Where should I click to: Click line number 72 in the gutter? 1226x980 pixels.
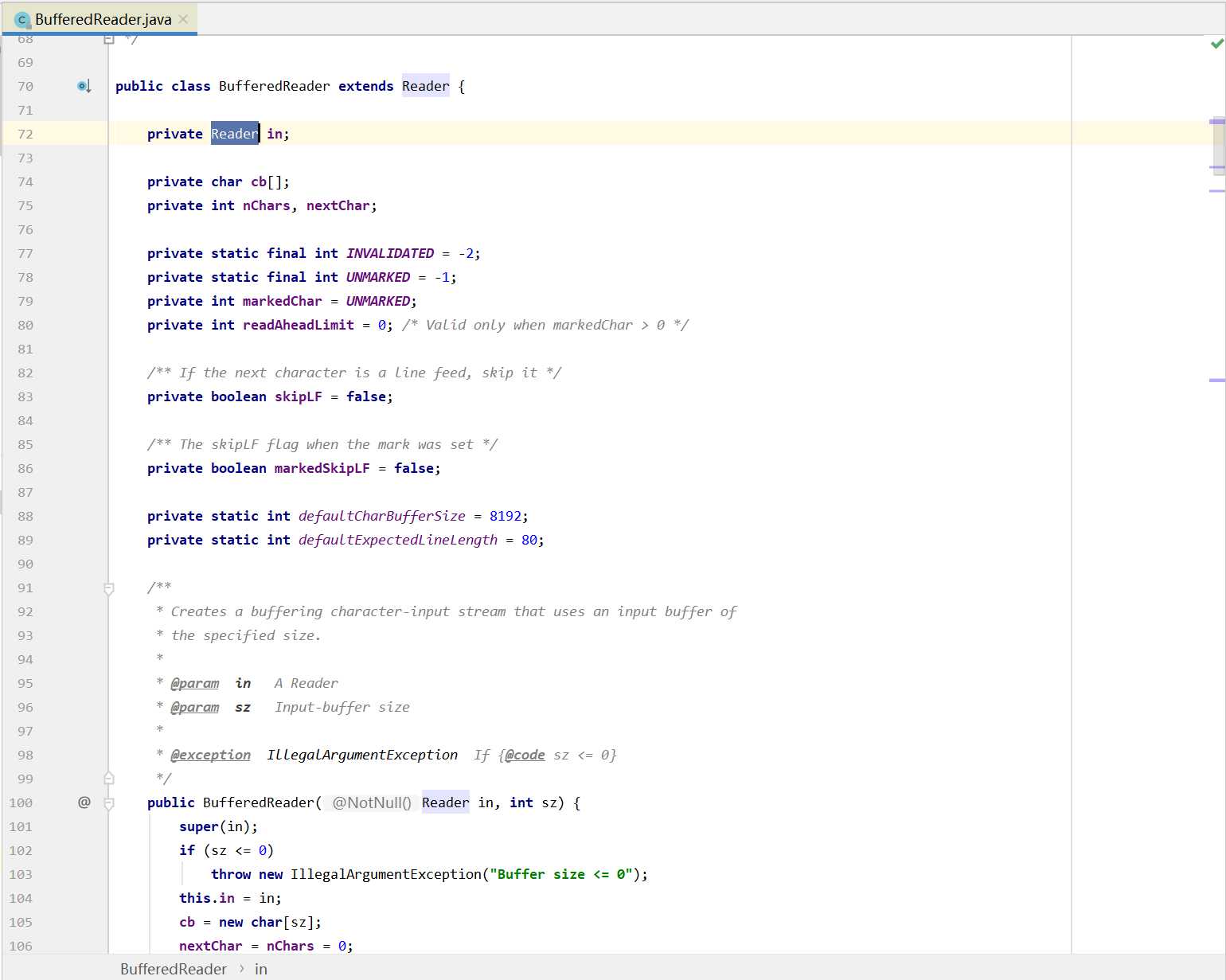pyautogui.click(x=25, y=134)
